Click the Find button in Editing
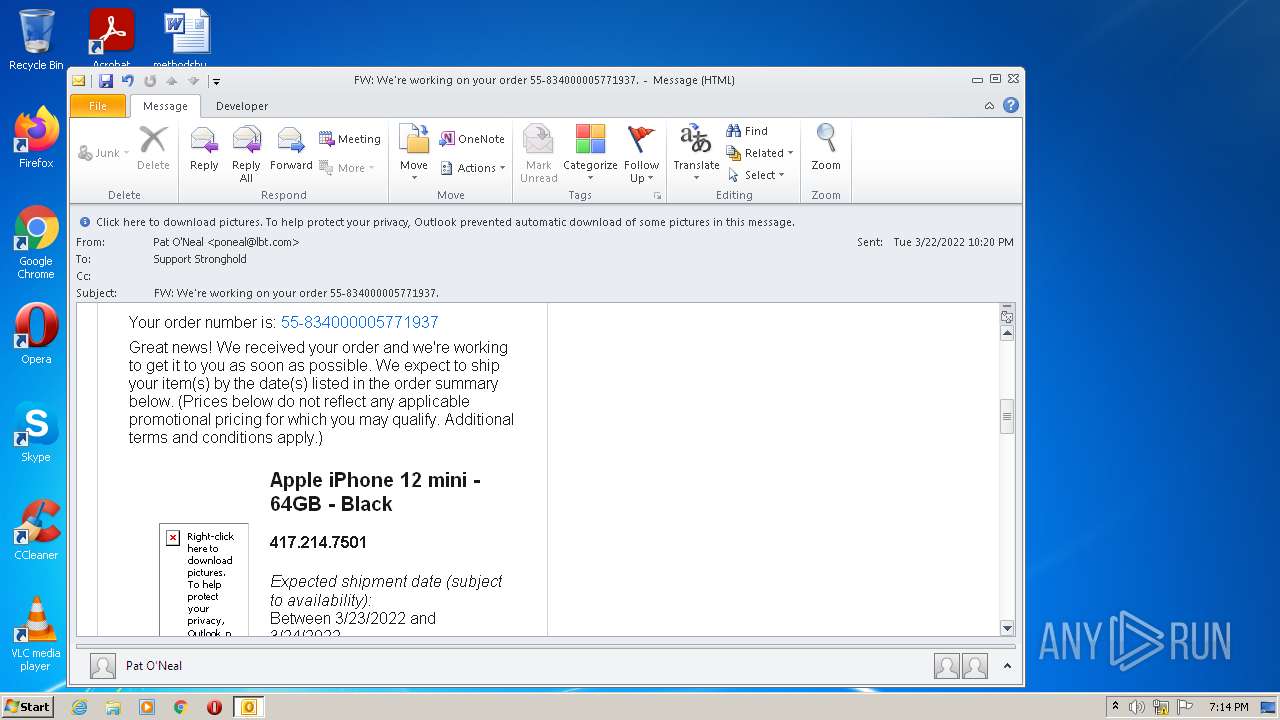 pyautogui.click(x=747, y=131)
